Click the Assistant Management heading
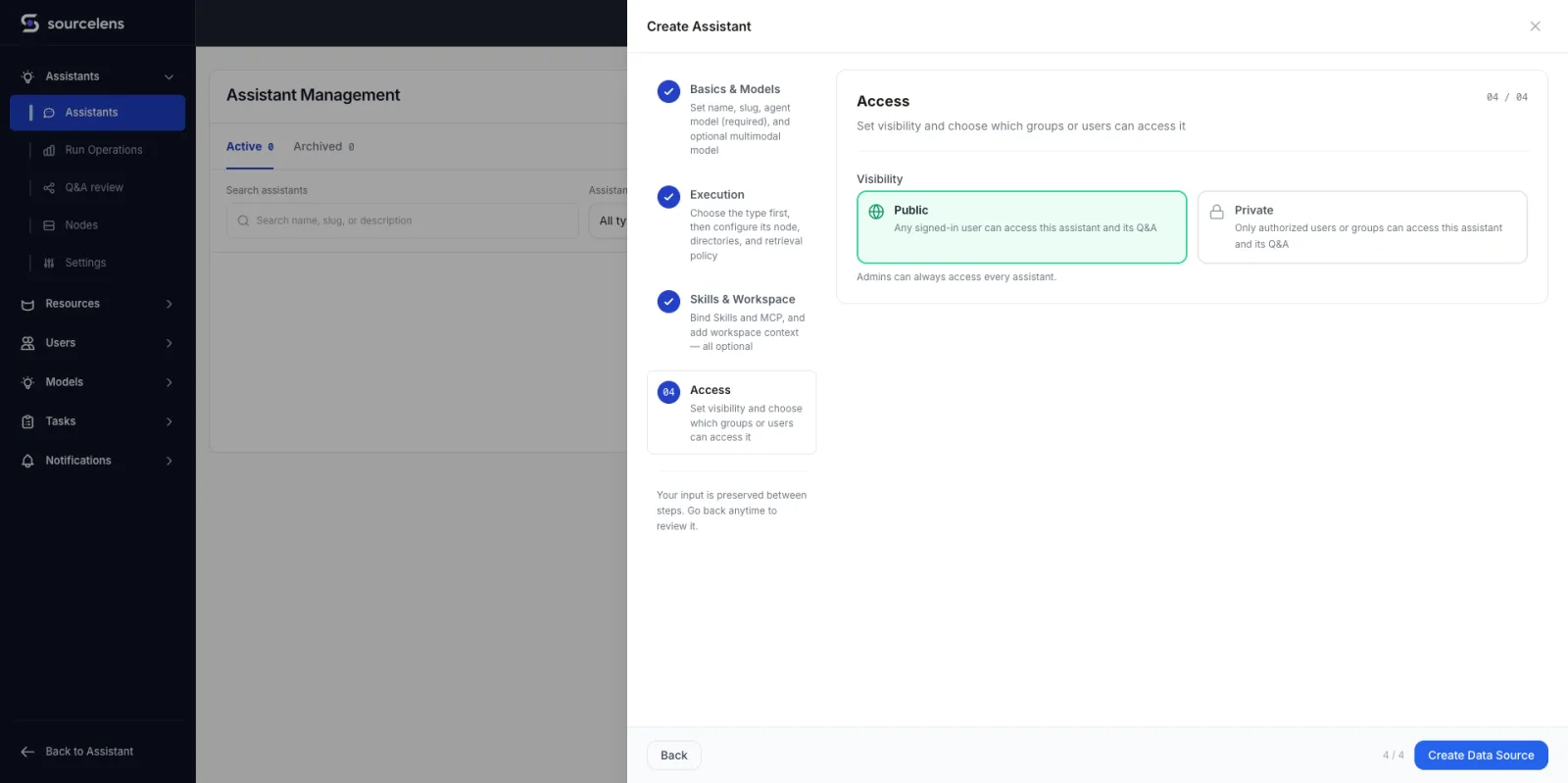Screen dimensions: 1568x783 [314, 95]
